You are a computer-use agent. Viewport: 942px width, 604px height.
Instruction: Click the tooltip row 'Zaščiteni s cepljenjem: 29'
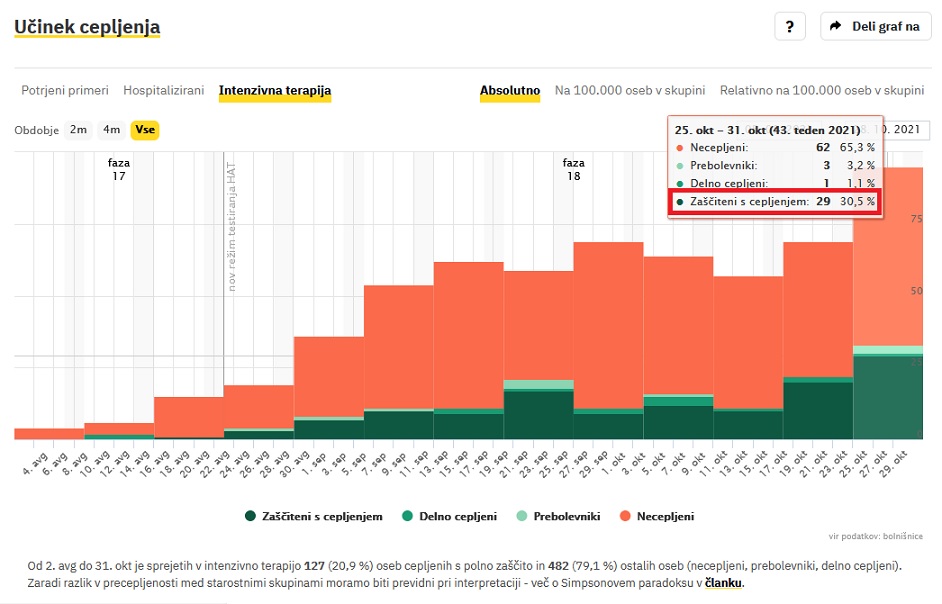[x=775, y=201]
